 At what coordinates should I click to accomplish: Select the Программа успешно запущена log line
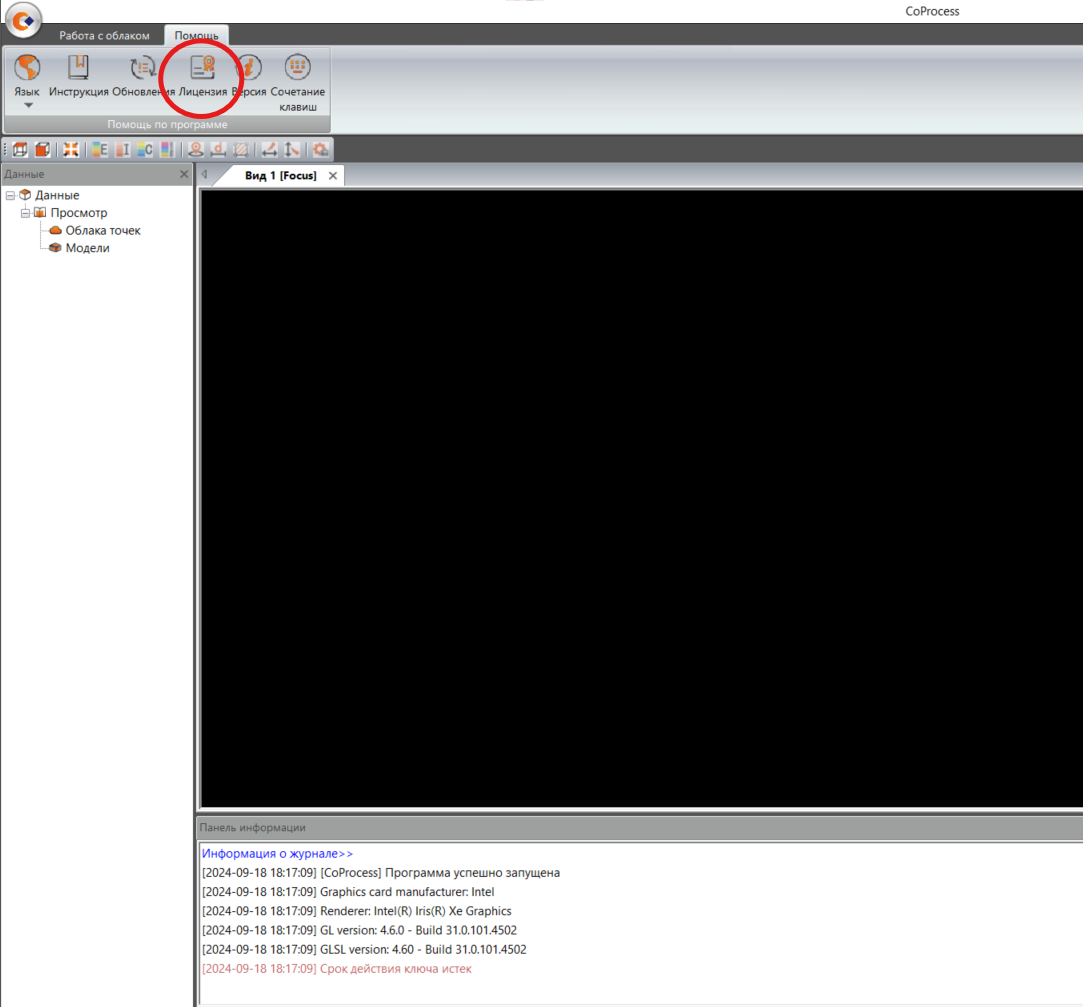pyautogui.click(x=381, y=873)
